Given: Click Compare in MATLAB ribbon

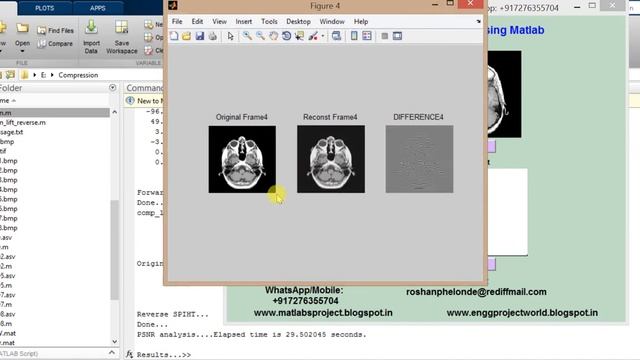Looking at the screenshot, I should coord(55,44).
